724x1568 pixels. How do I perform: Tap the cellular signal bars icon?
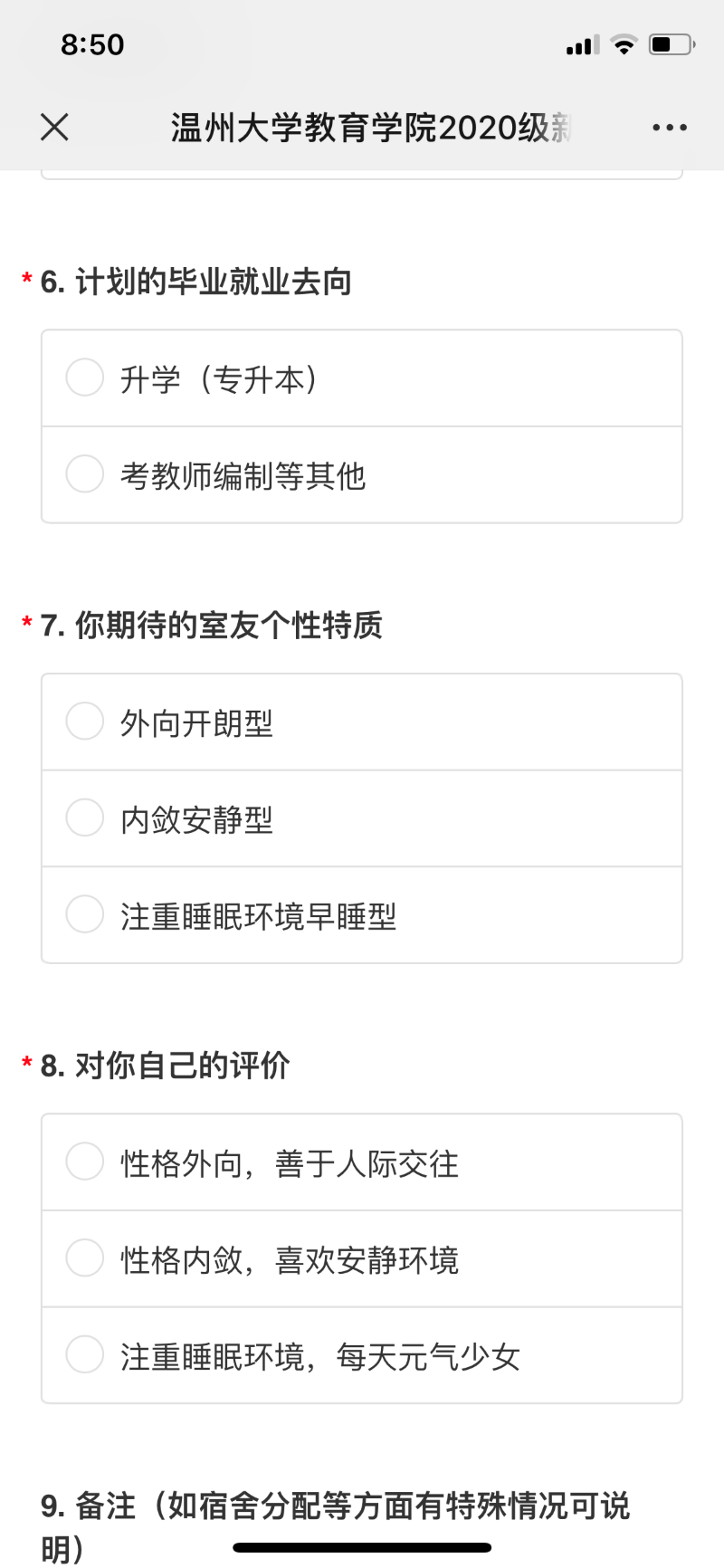click(582, 45)
